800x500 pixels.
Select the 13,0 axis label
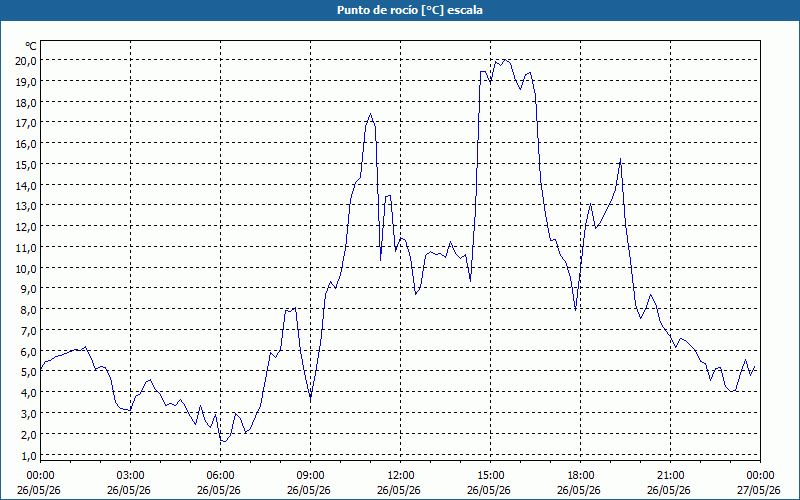pyautogui.click(x=26, y=206)
